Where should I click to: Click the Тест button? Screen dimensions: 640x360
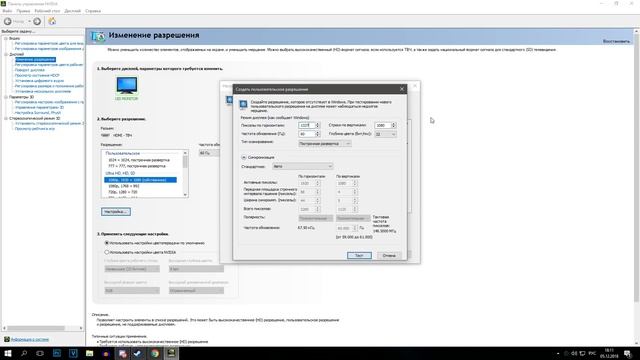pyautogui.click(x=359, y=256)
